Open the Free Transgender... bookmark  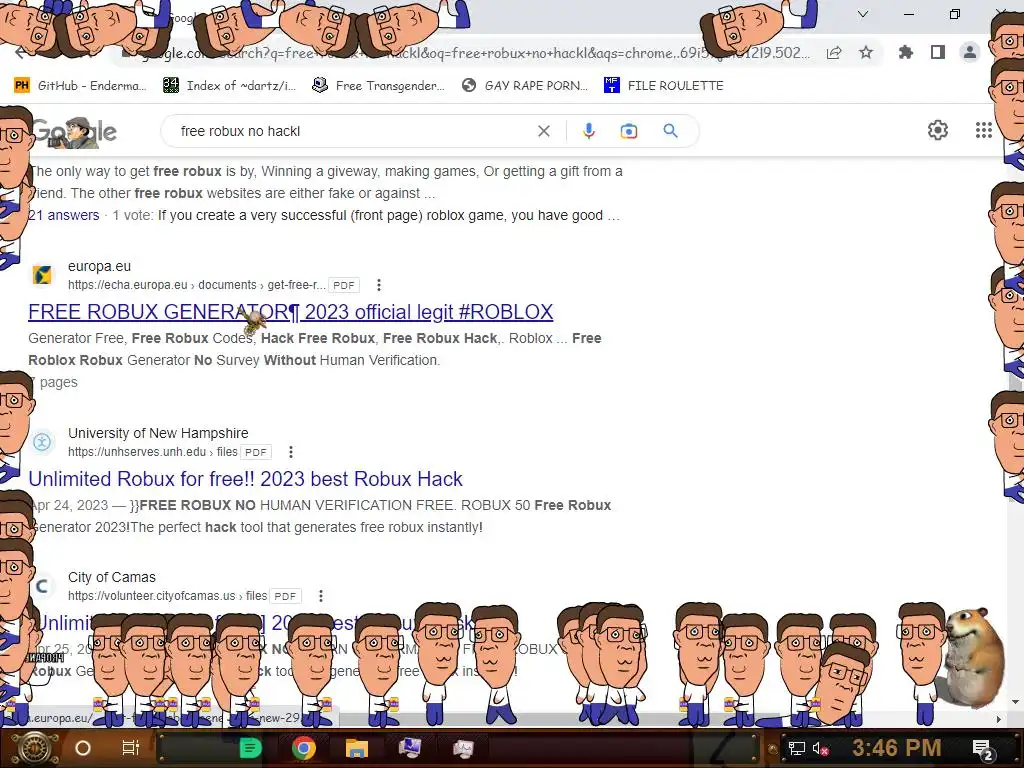coord(378,86)
